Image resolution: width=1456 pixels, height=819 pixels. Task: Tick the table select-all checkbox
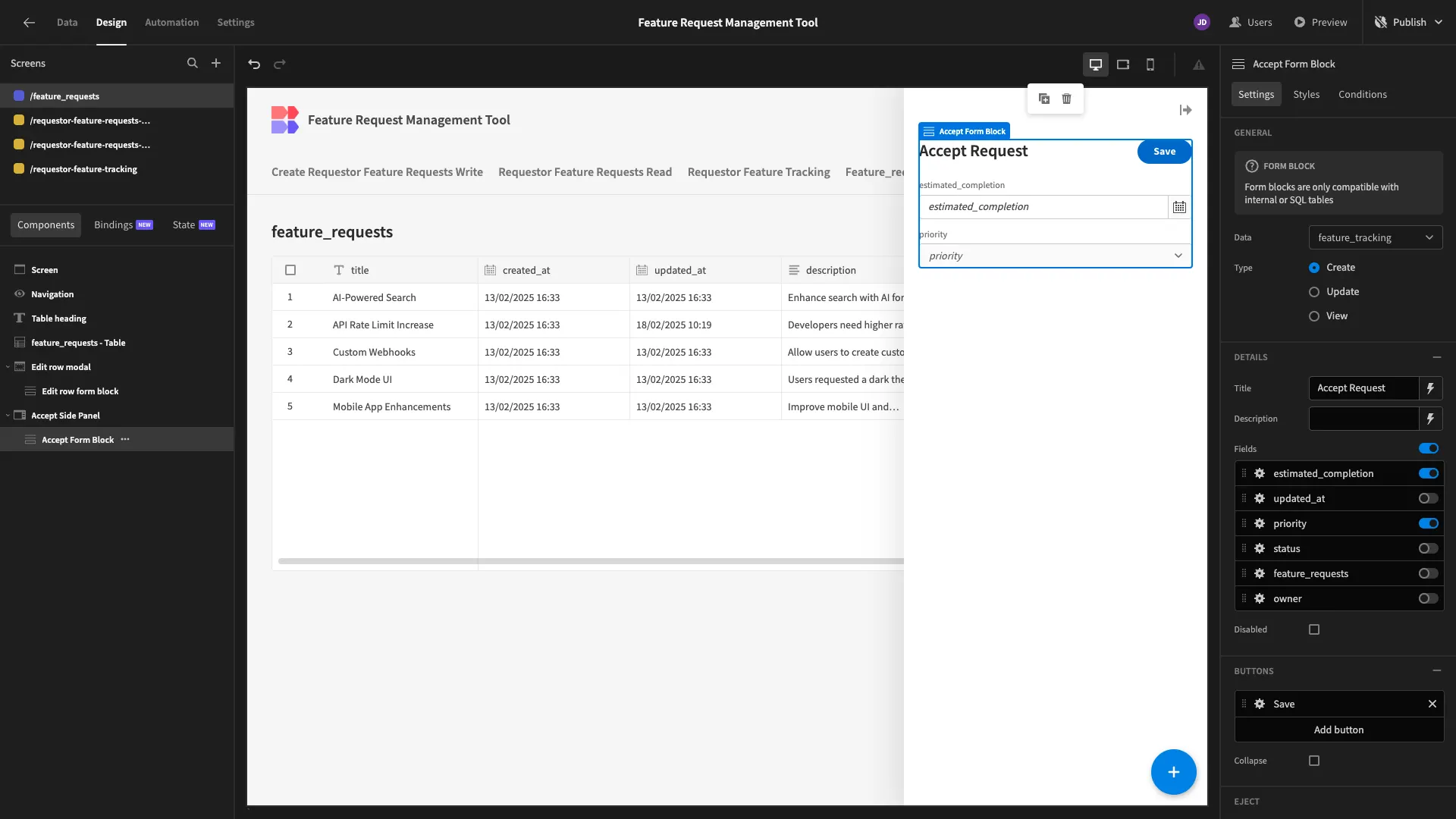(290, 270)
